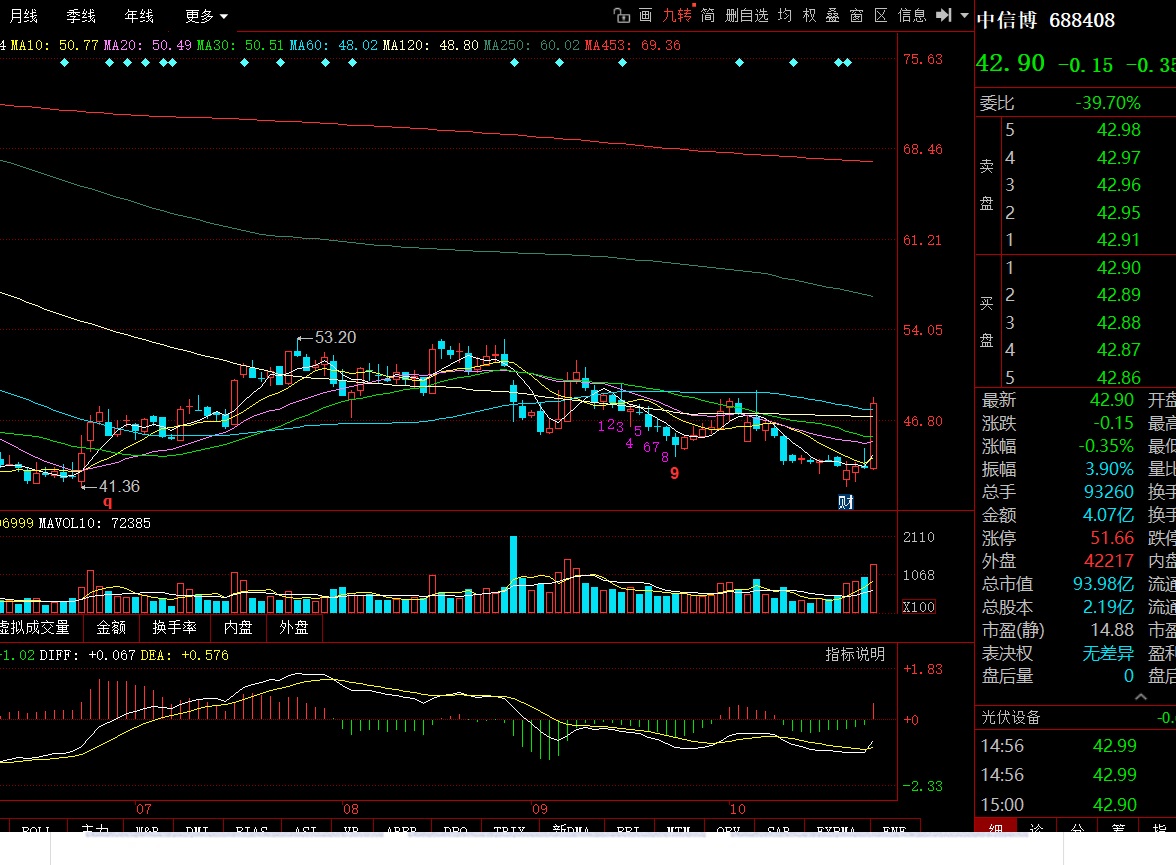Click the 区 range statistics icon

point(880,15)
